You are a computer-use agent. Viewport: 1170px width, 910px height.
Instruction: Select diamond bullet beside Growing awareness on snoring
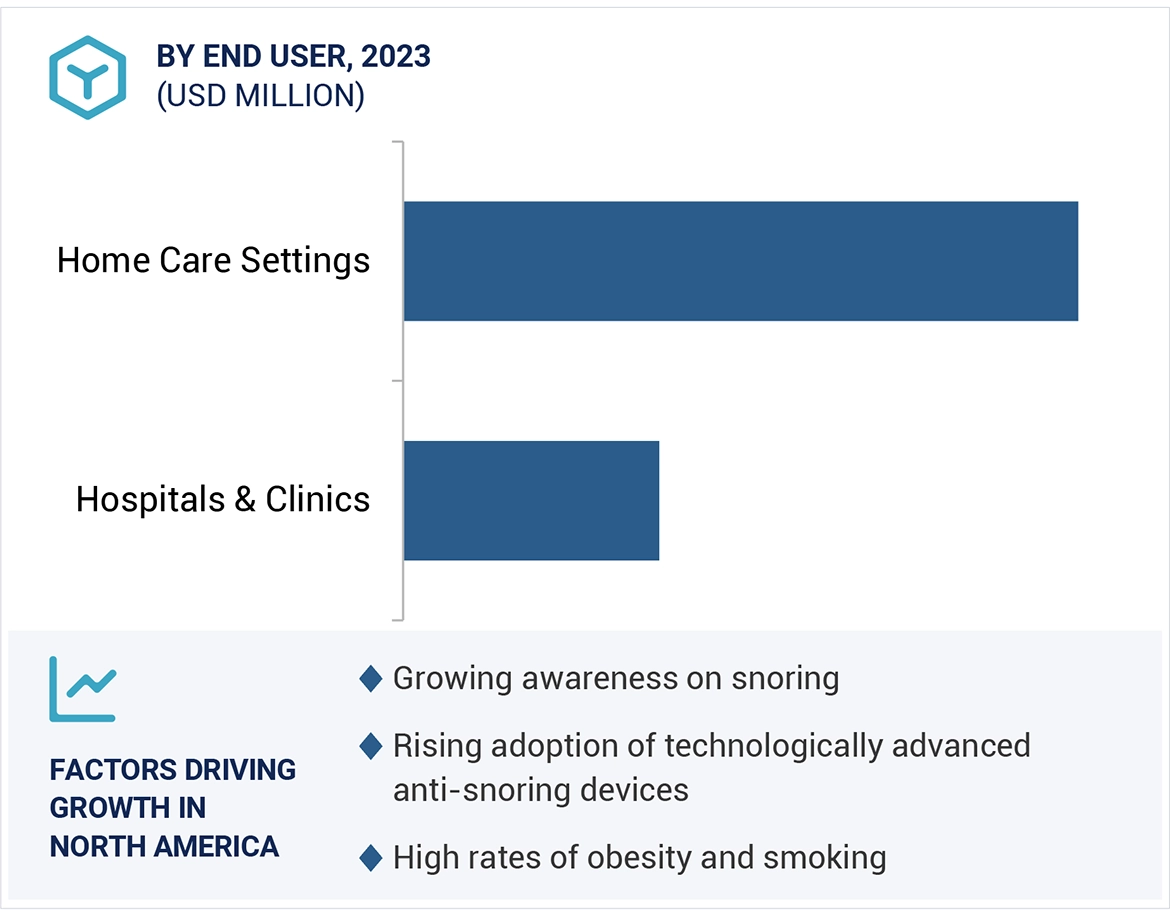(370, 679)
